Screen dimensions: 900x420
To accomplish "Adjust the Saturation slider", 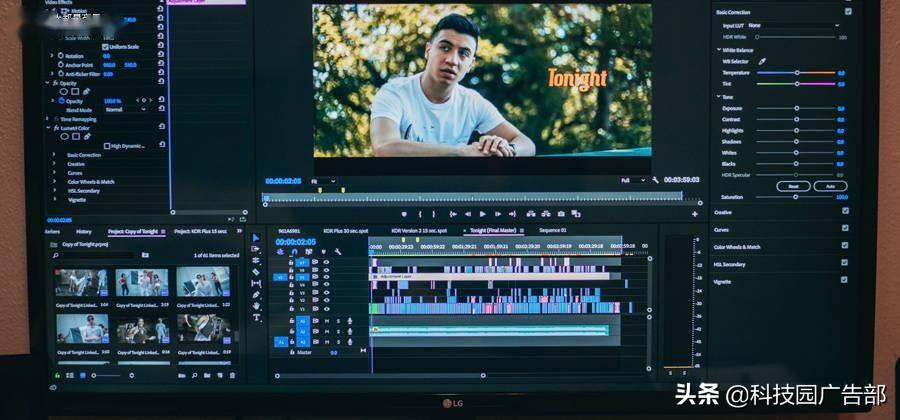I will coord(795,197).
